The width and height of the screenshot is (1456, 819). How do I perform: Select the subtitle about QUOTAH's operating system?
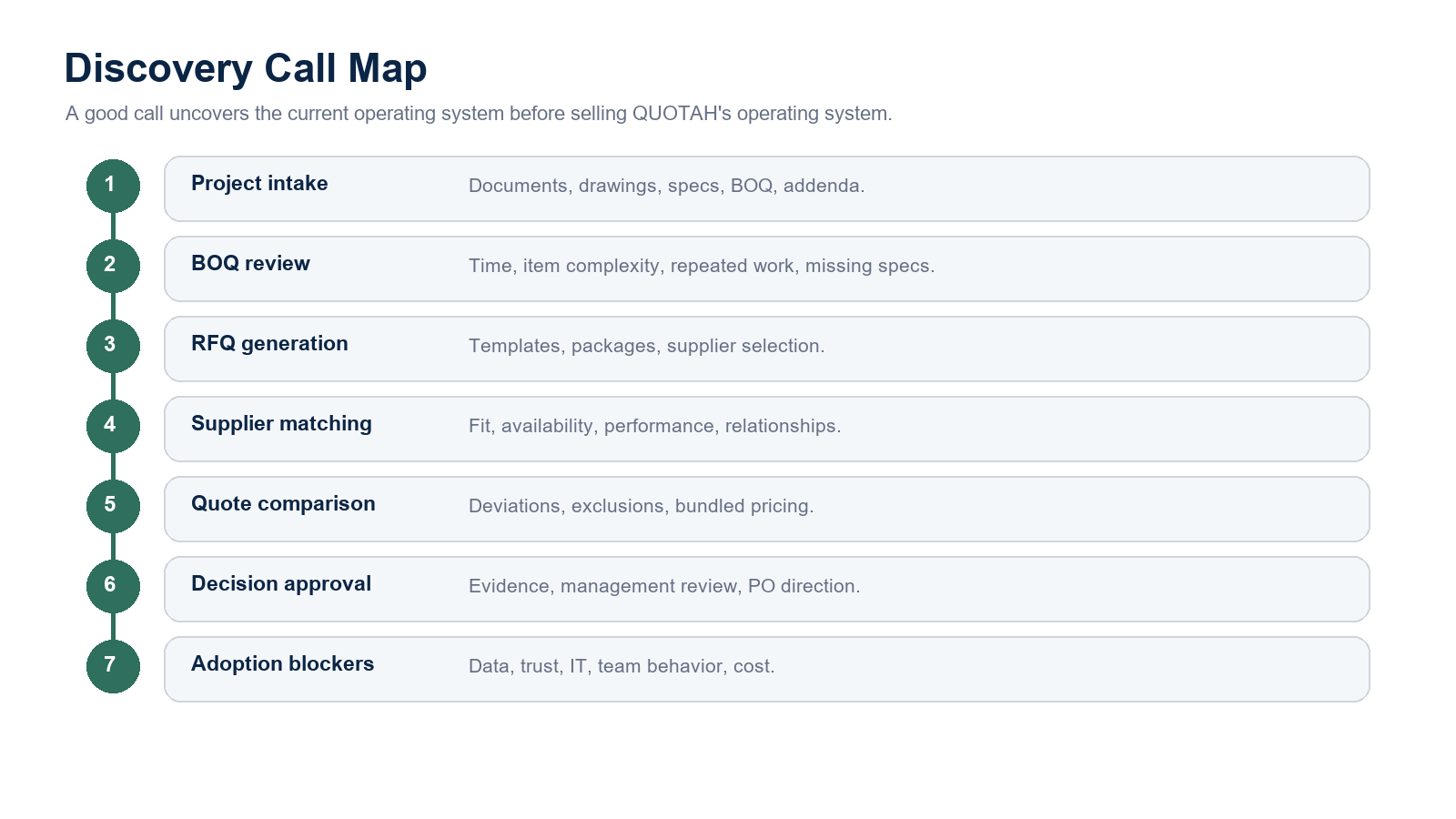(x=479, y=114)
